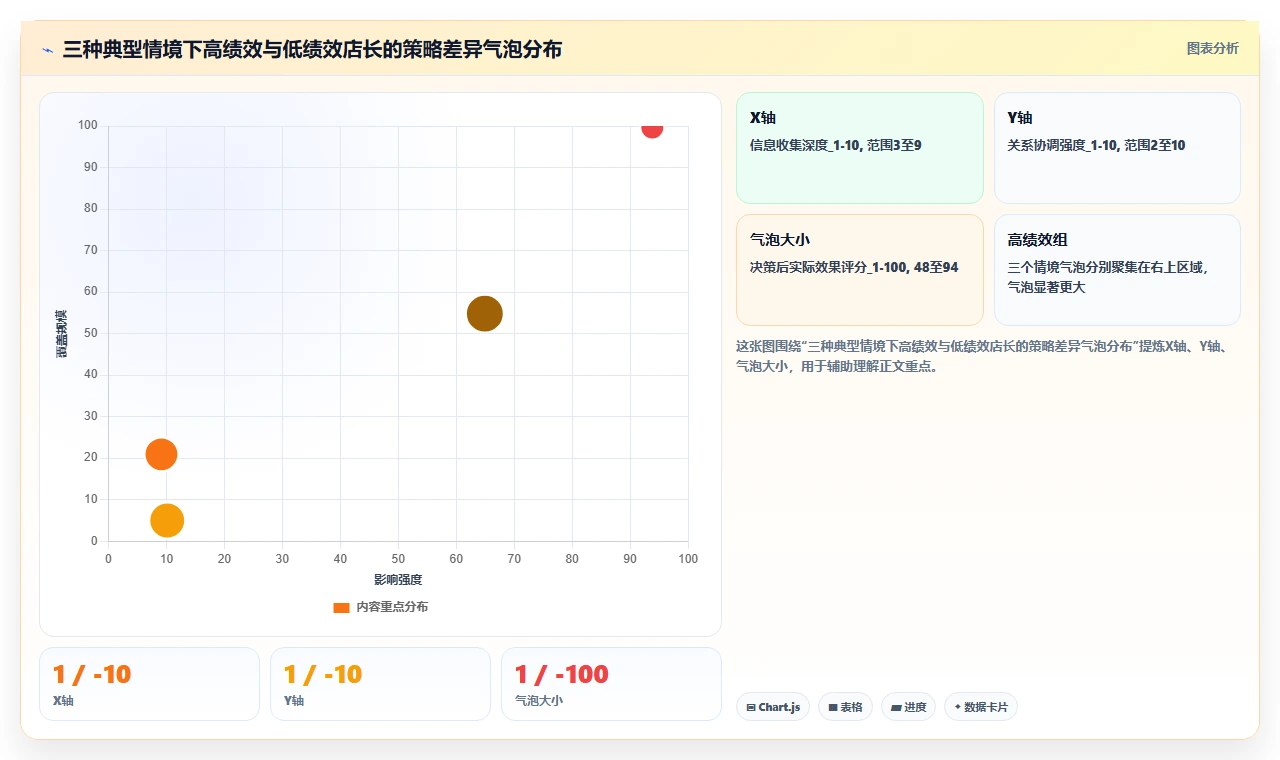Click the lightning icon beside the title
The image size is (1280, 760).
click(47, 50)
